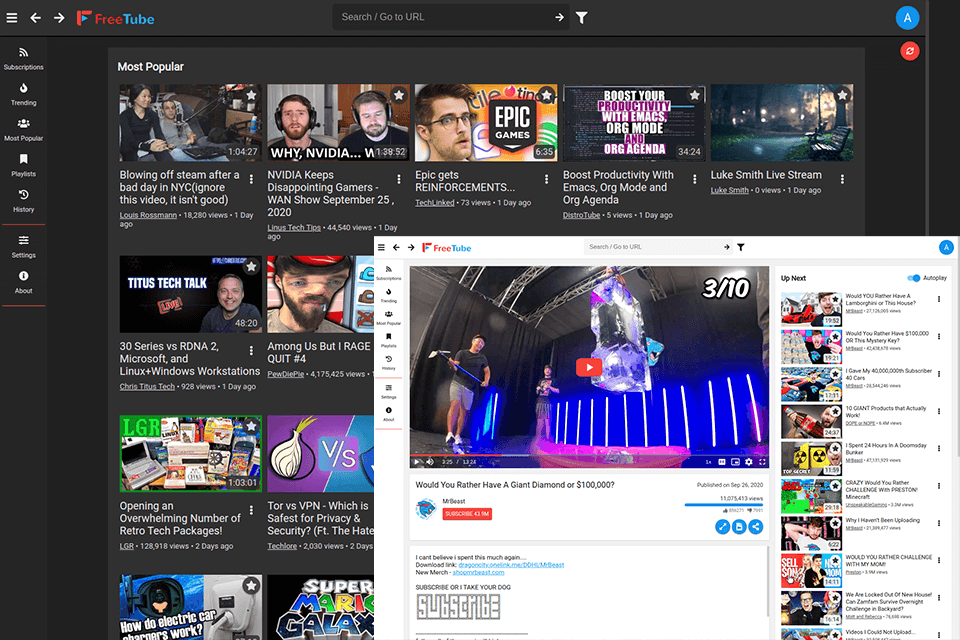Click the SUBSCRIBE button for MrBeast
This screenshot has height=640, width=960.
pos(467,515)
